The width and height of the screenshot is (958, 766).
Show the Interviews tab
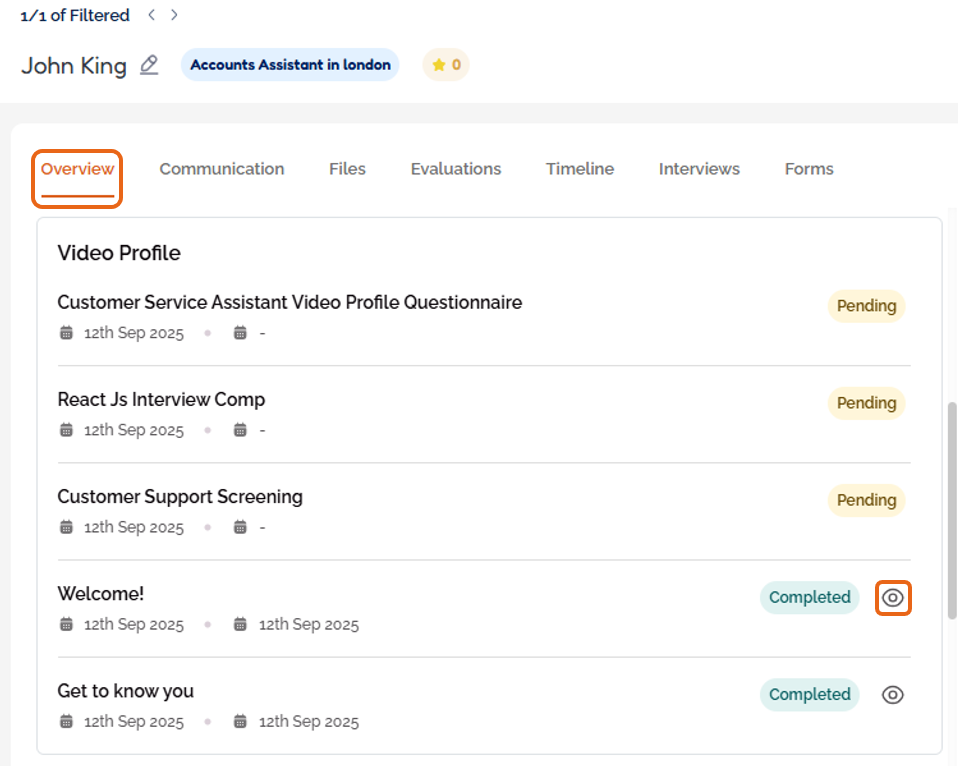coord(699,169)
